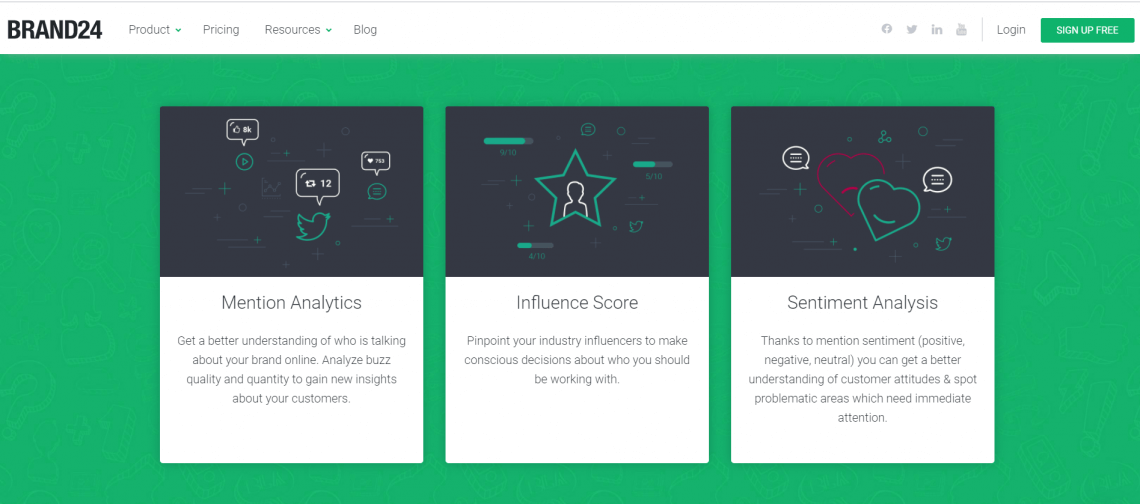Open the Twitter social icon in header
Viewport: 1140px width, 504px height.
pos(912,29)
